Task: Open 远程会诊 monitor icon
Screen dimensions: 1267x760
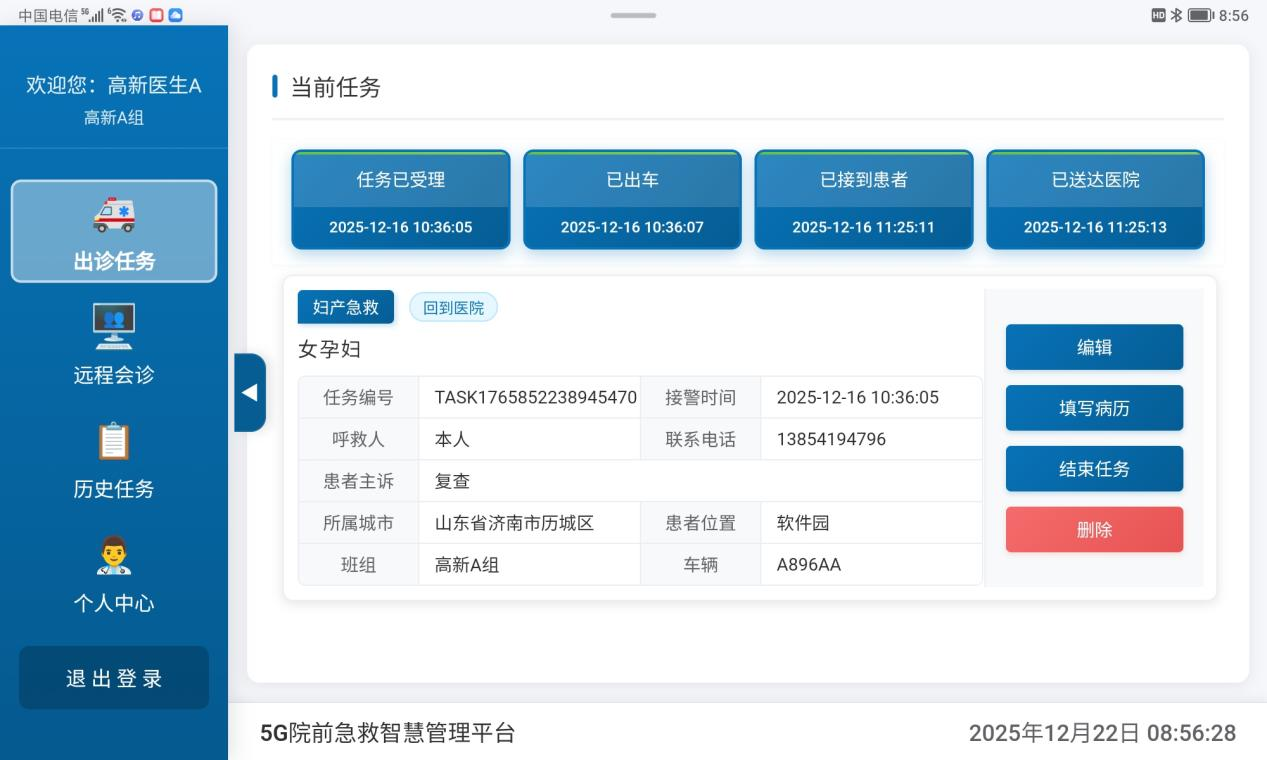Action: [x=114, y=326]
